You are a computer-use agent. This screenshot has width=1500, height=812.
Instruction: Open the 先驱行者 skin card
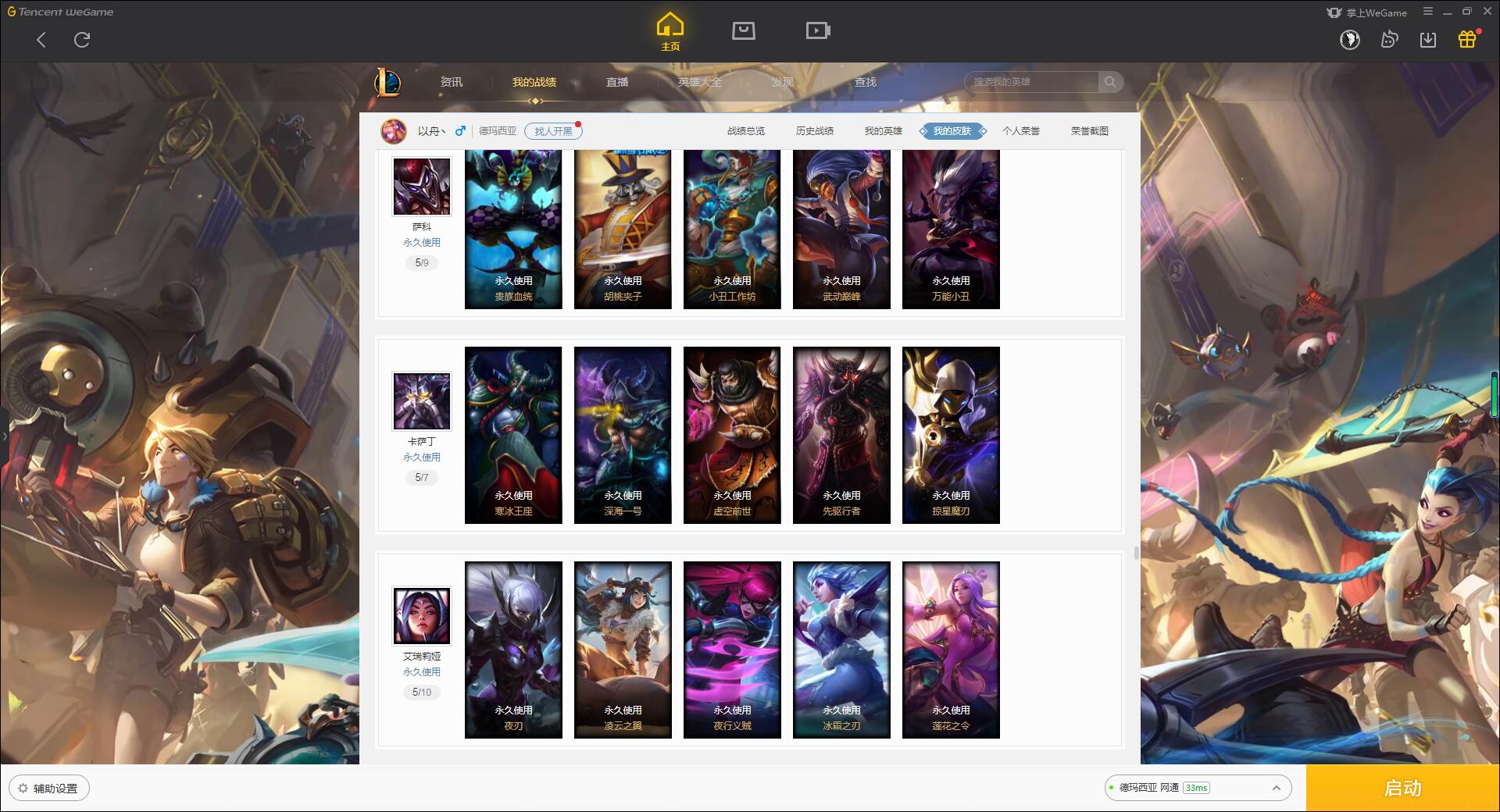841,435
